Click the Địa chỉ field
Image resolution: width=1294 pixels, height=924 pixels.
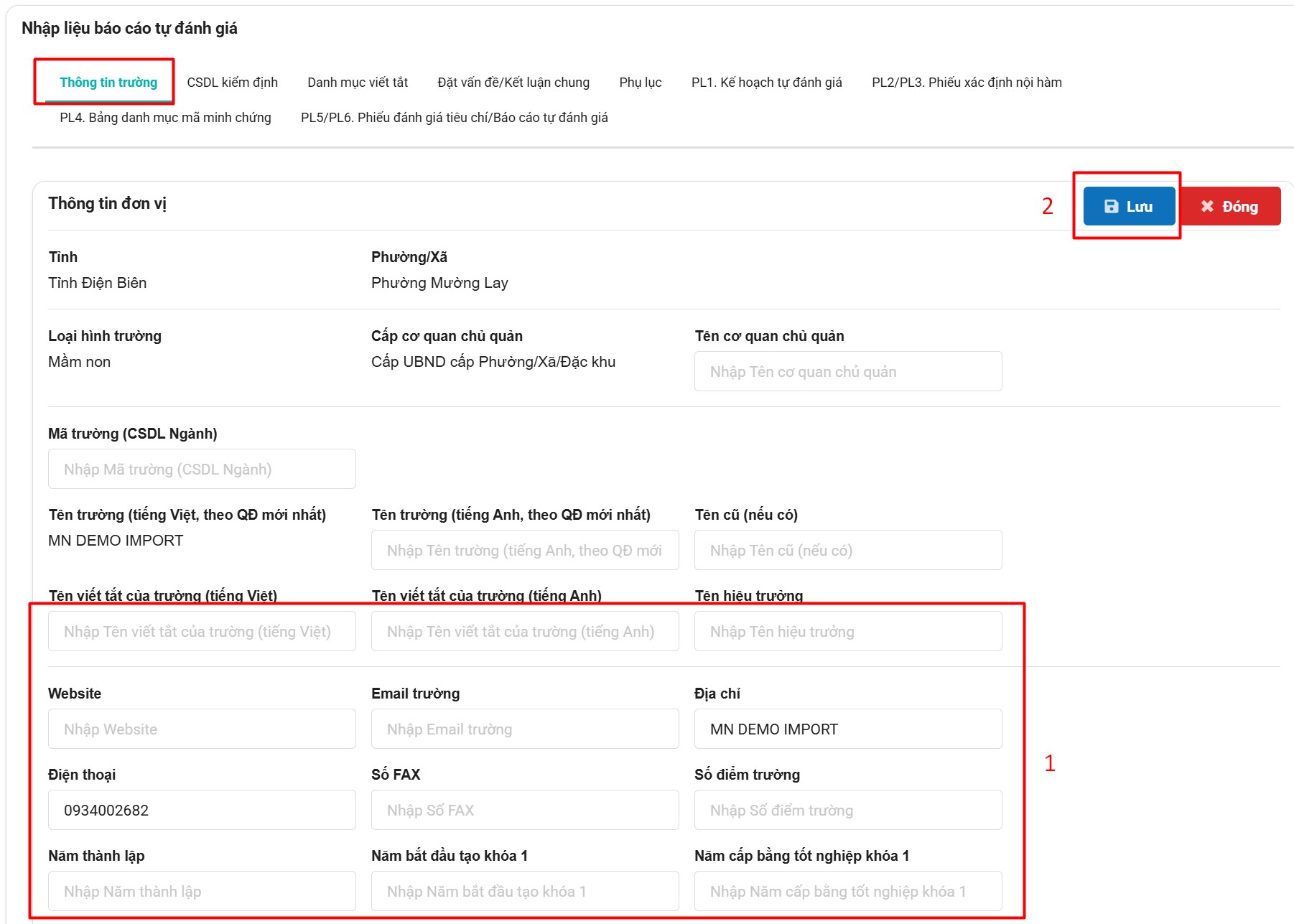[x=847, y=729]
